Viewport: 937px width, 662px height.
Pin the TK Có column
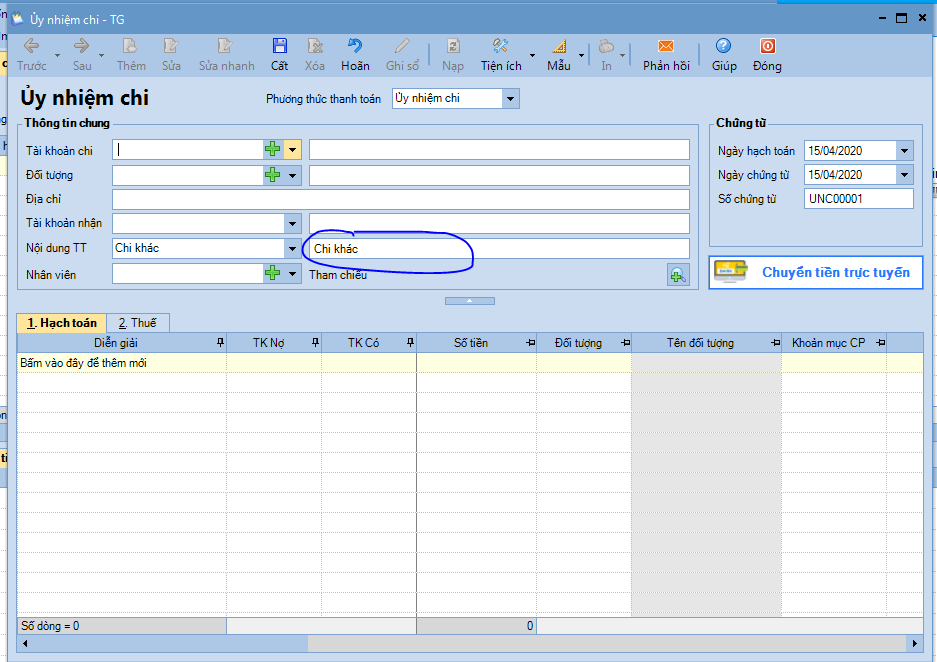click(411, 342)
